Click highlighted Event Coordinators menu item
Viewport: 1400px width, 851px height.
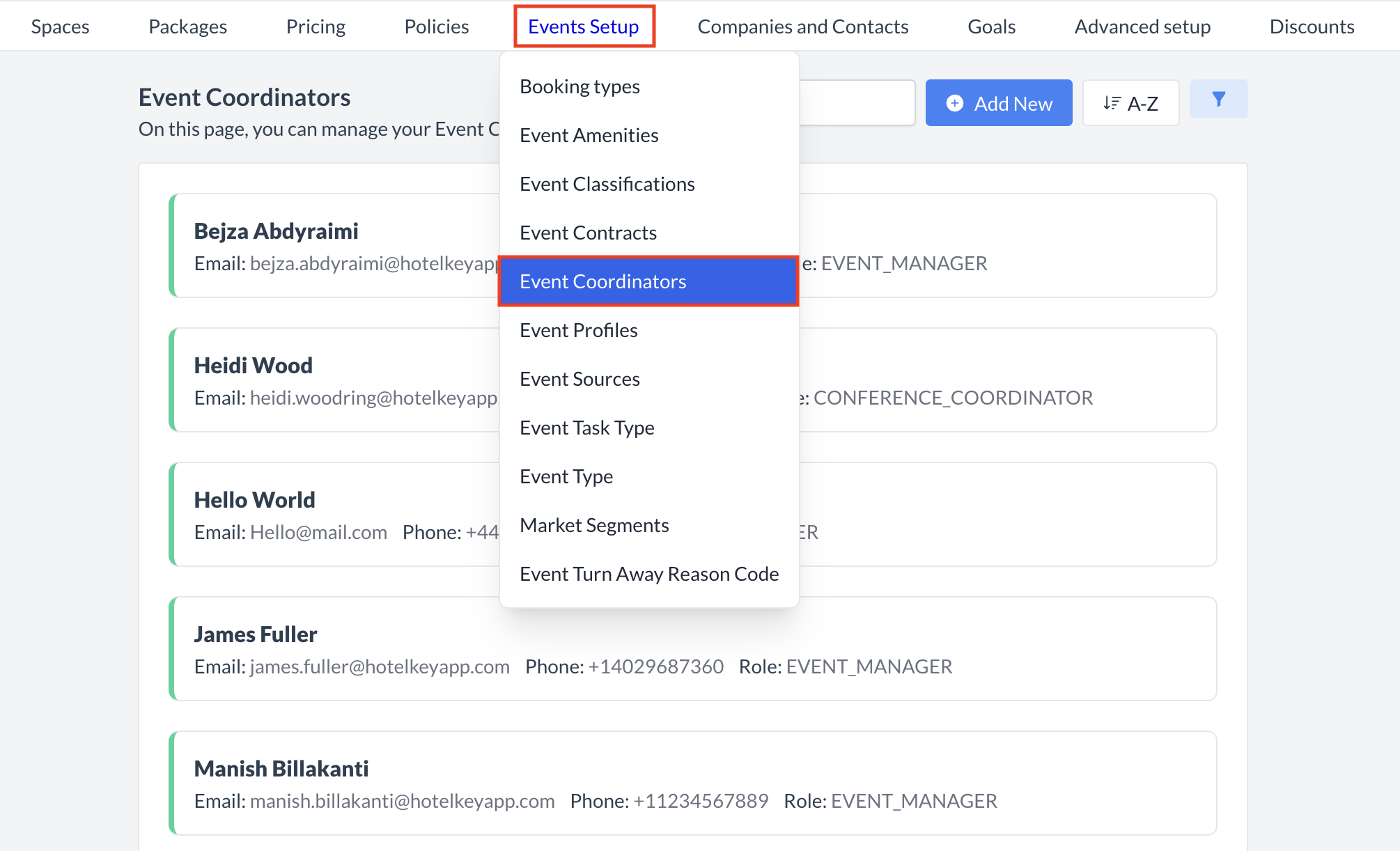(602, 281)
